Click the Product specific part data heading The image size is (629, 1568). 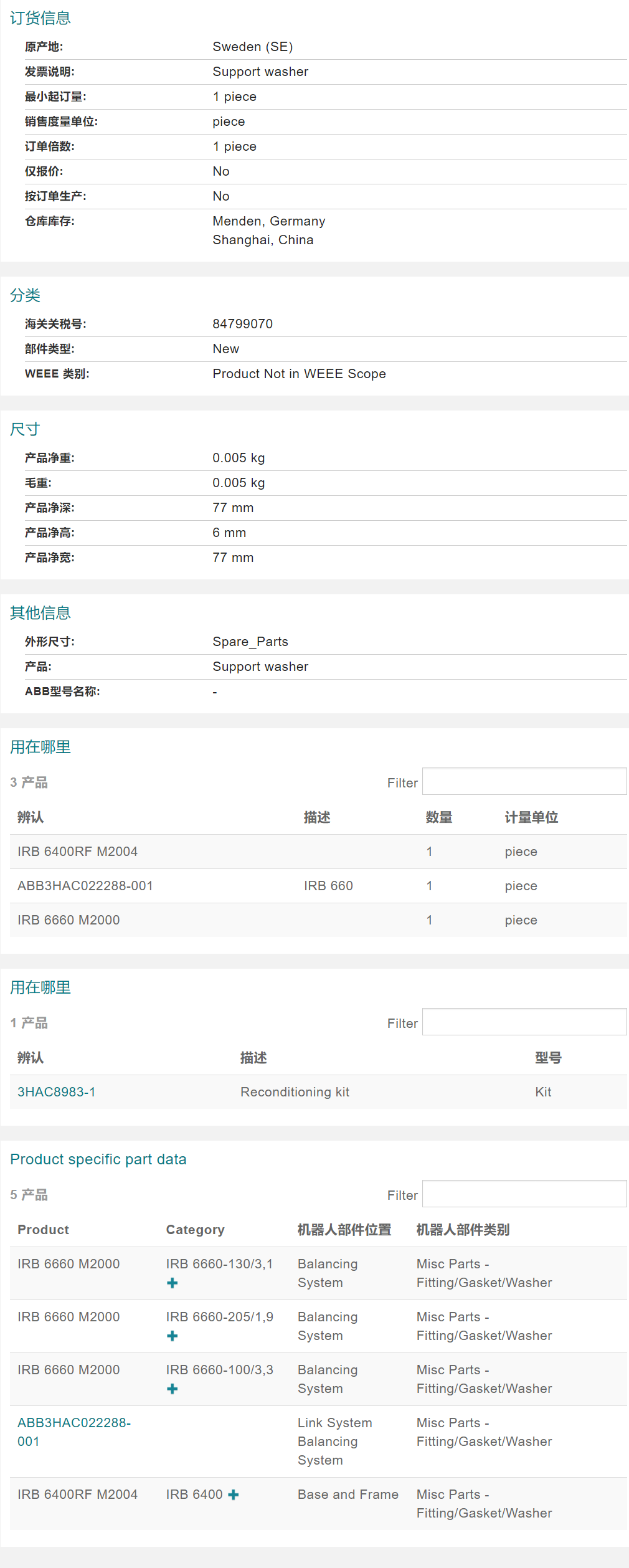click(98, 1159)
